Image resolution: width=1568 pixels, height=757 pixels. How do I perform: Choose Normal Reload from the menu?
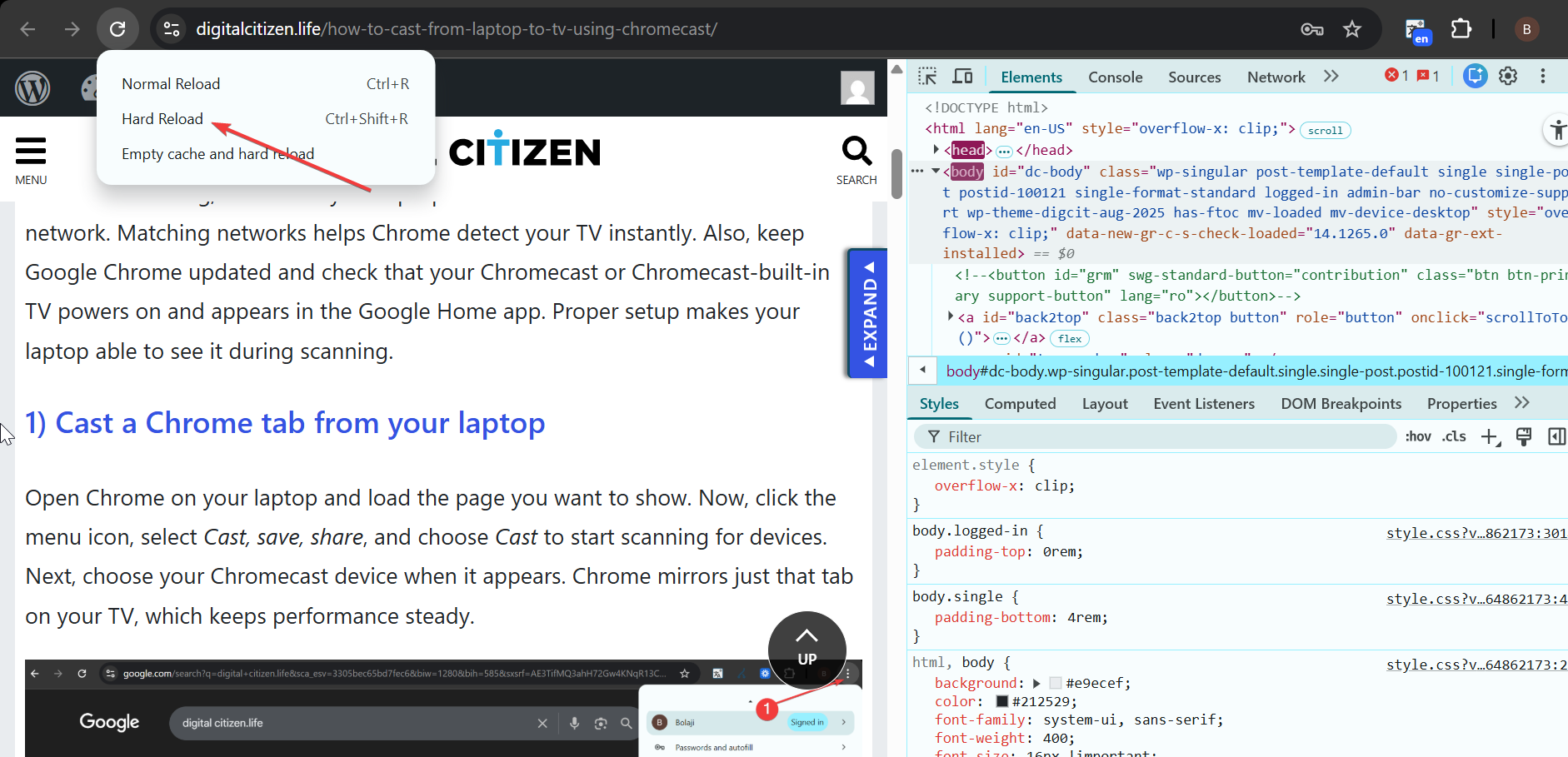[266, 84]
